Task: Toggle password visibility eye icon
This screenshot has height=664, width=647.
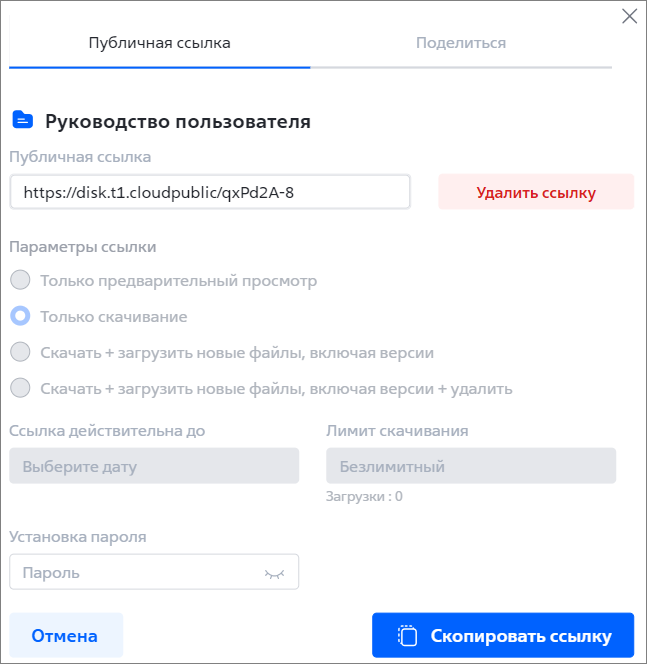Action: point(274,574)
